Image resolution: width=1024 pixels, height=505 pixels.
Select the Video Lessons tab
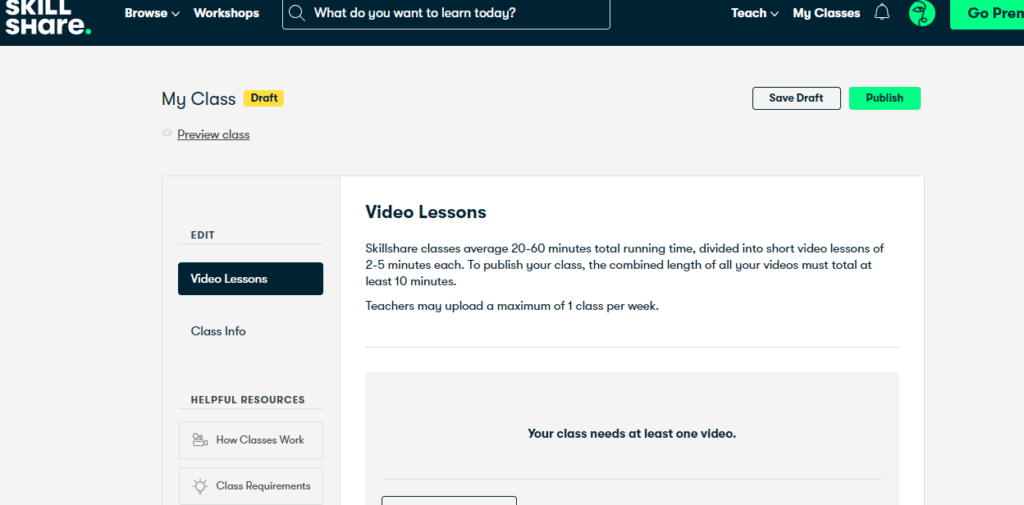[250, 279]
